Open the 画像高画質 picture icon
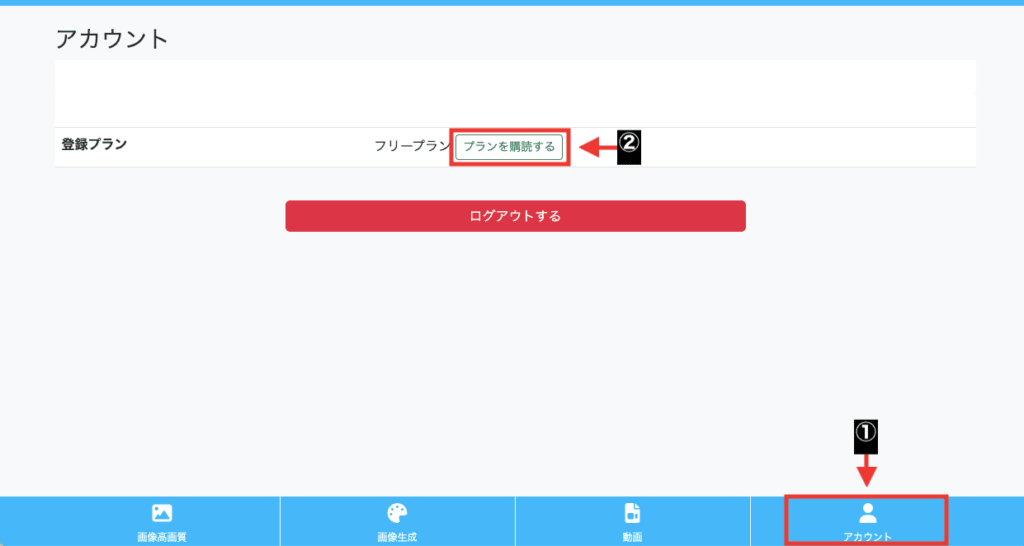The width and height of the screenshot is (1024, 546). coord(162,513)
